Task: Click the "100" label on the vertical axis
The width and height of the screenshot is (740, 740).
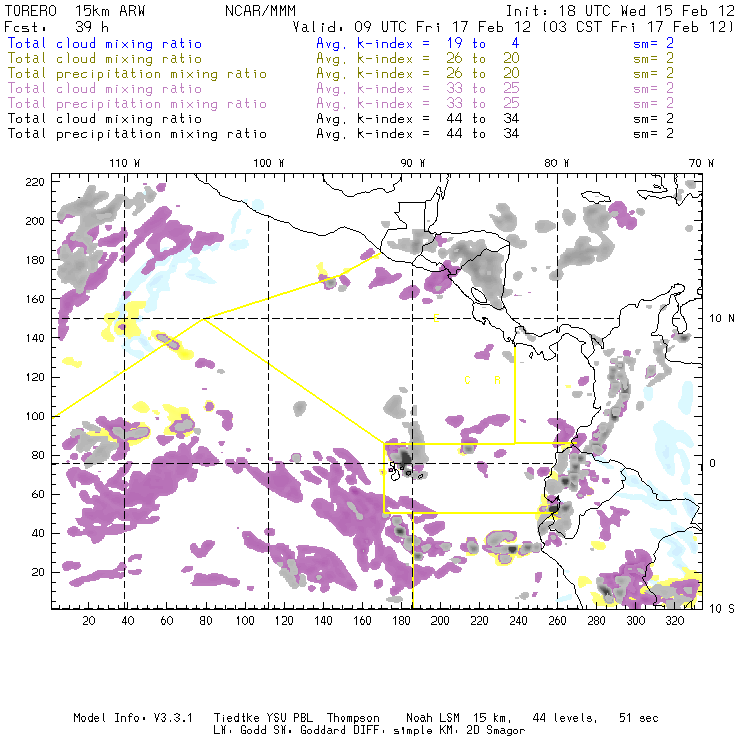Action: tap(35, 416)
